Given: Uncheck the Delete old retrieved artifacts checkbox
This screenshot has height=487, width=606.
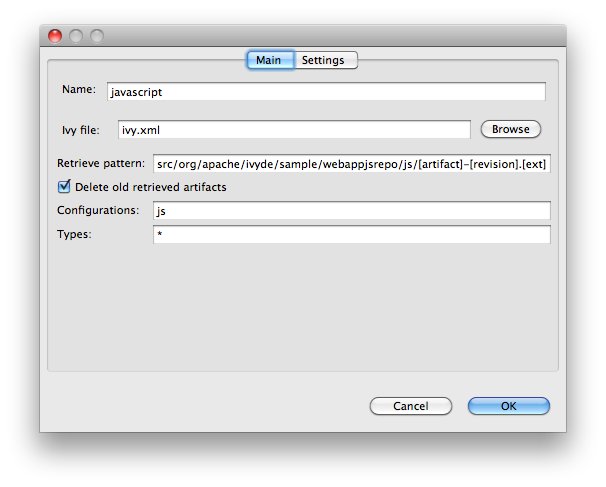Looking at the screenshot, I should click(65, 186).
